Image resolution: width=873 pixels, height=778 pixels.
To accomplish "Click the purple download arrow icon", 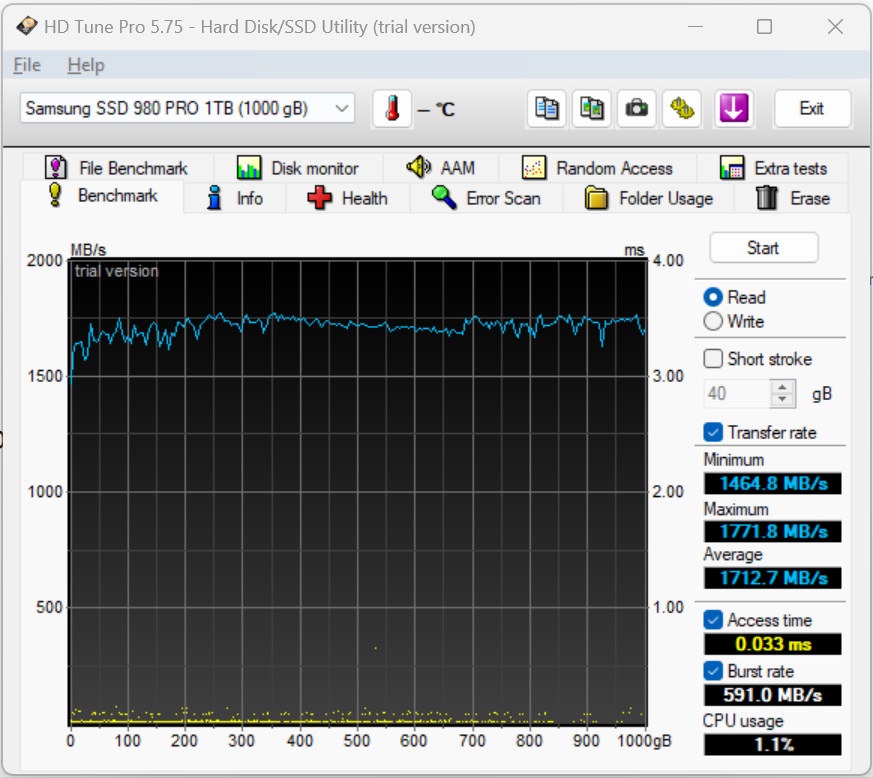I will pos(733,109).
